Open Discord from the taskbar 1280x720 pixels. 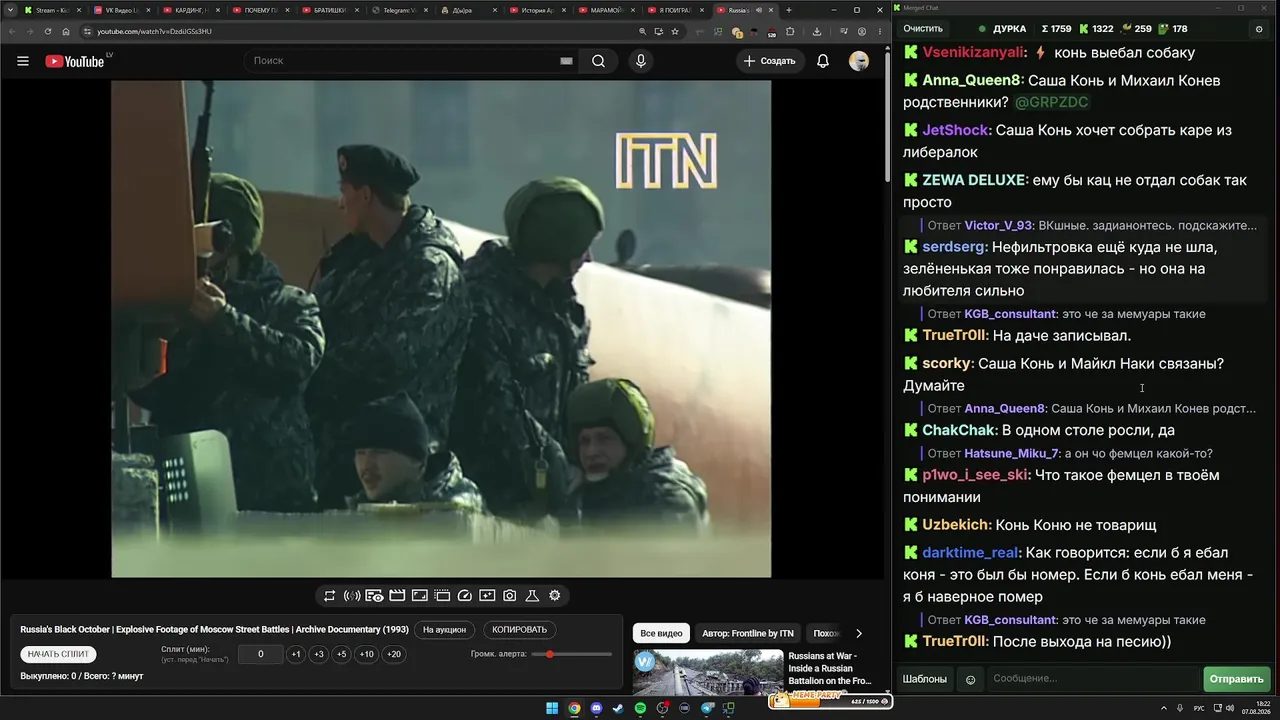pyautogui.click(x=597, y=708)
